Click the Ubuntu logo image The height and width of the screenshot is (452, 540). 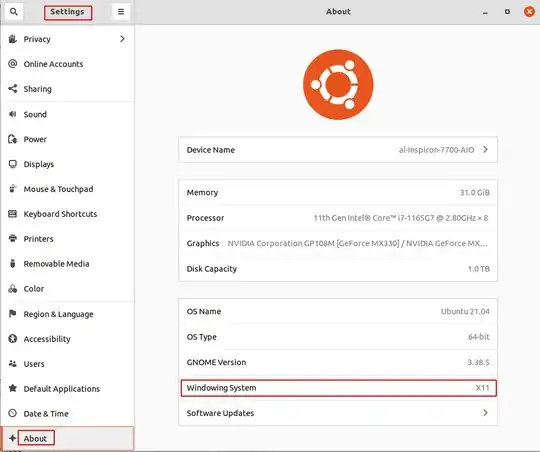tap(338, 84)
